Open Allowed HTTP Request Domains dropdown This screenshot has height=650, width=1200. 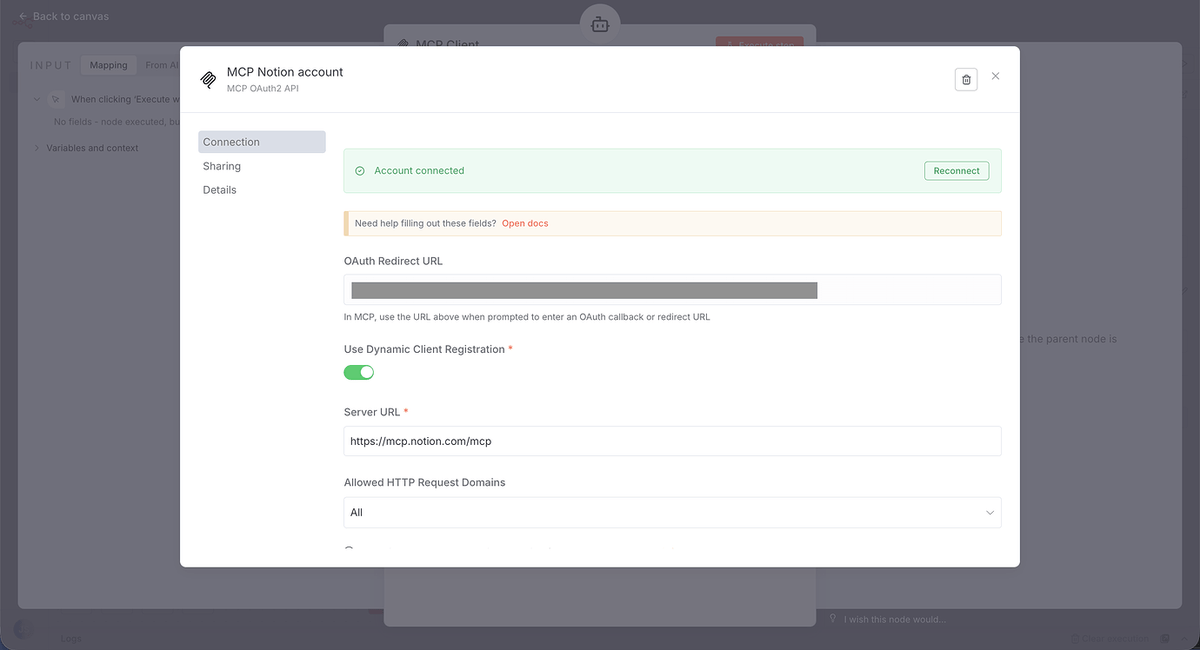point(672,512)
